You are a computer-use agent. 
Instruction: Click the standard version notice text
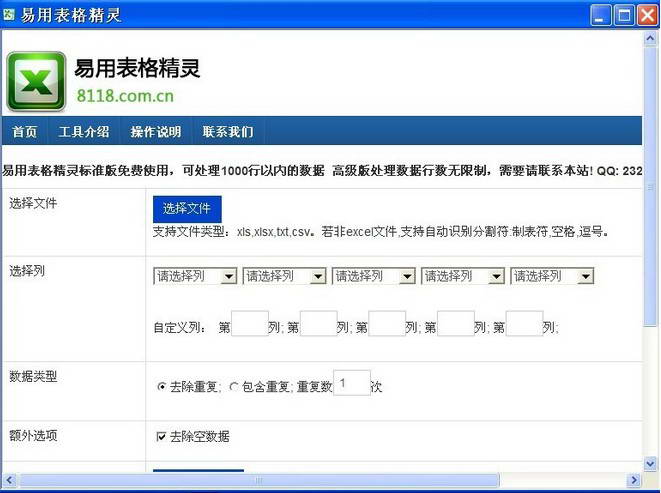pos(322,171)
